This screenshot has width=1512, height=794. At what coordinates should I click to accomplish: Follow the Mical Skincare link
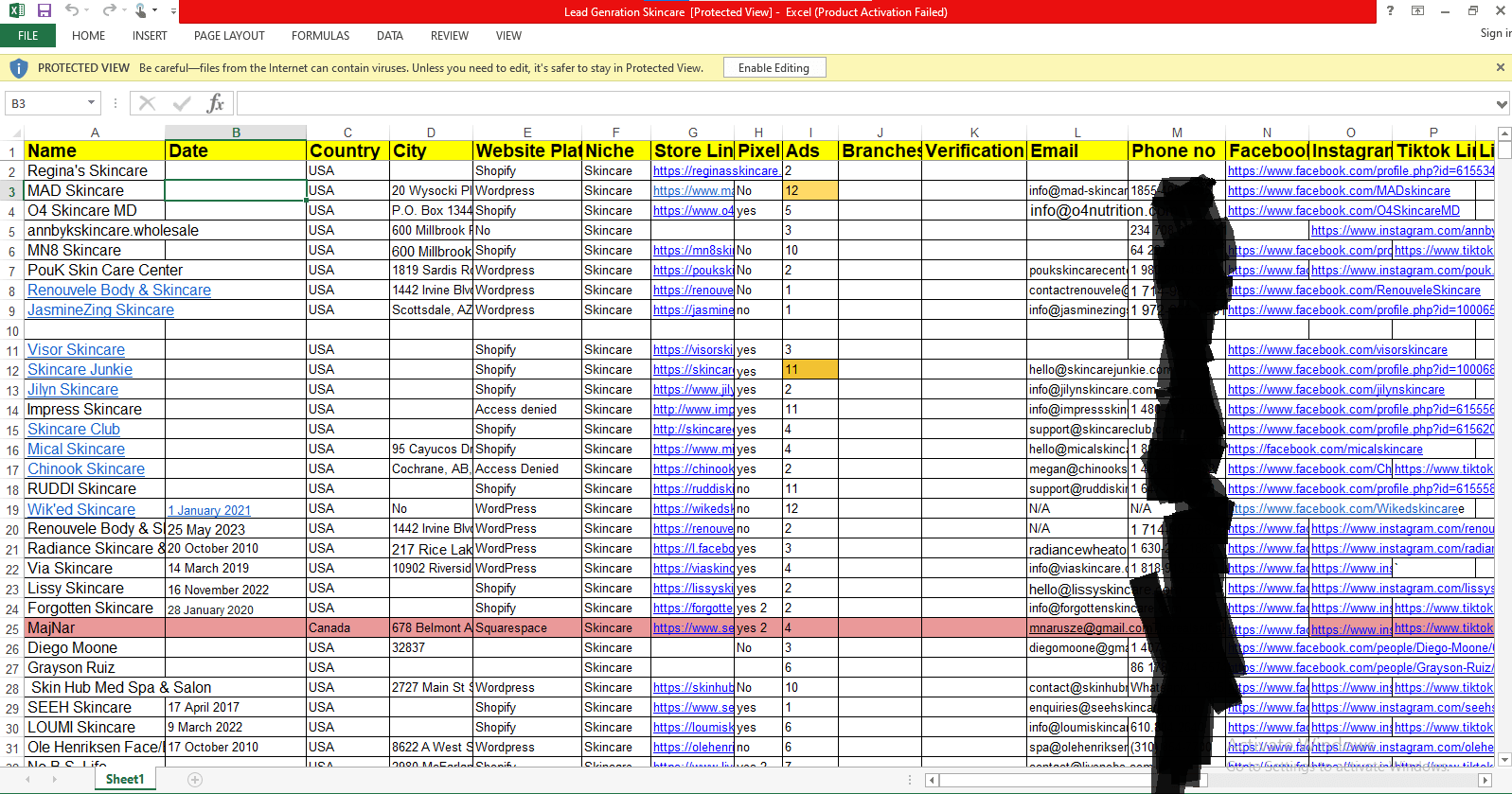[76, 450]
